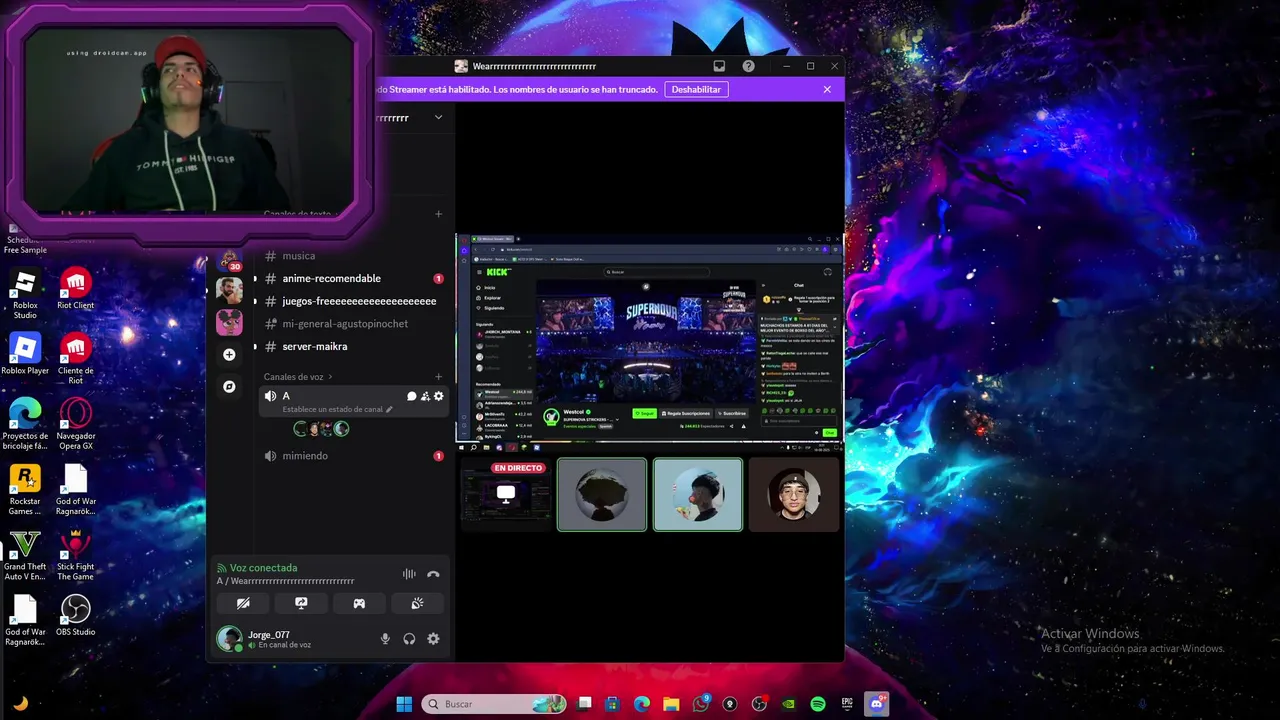Open Roblox Player desktop shortcut
The width and height of the screenshot is (1280, 720).
click(x=25, y=355)
